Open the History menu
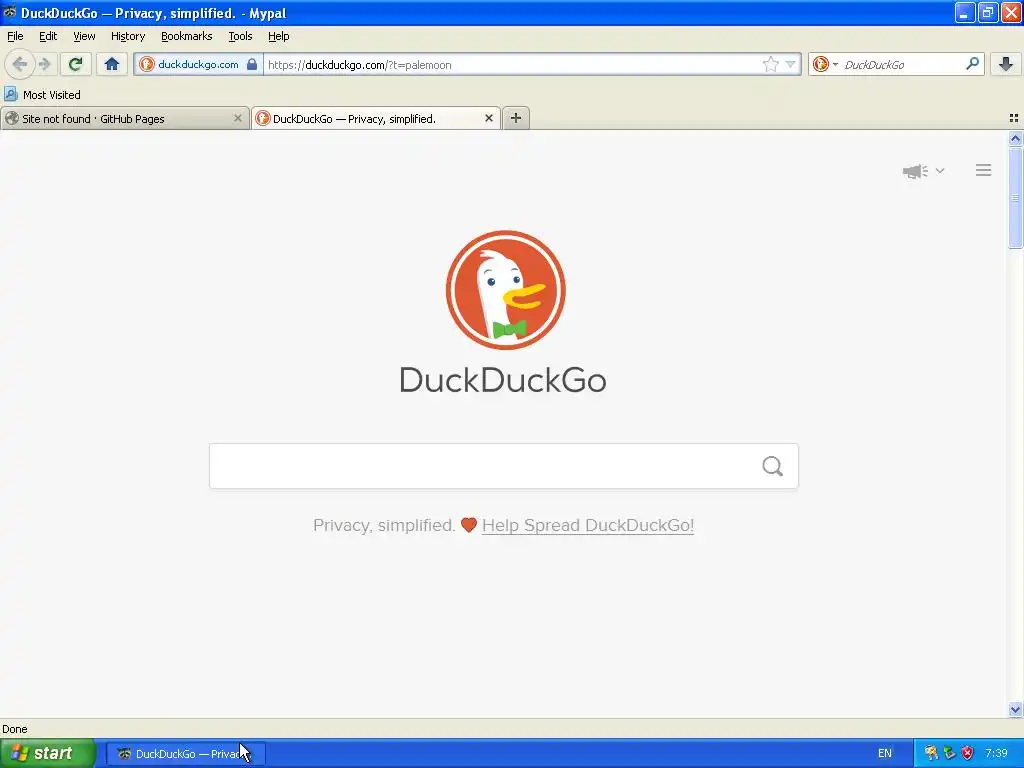The width and height of the screenshot is (1024, 768). coord(128,36)
